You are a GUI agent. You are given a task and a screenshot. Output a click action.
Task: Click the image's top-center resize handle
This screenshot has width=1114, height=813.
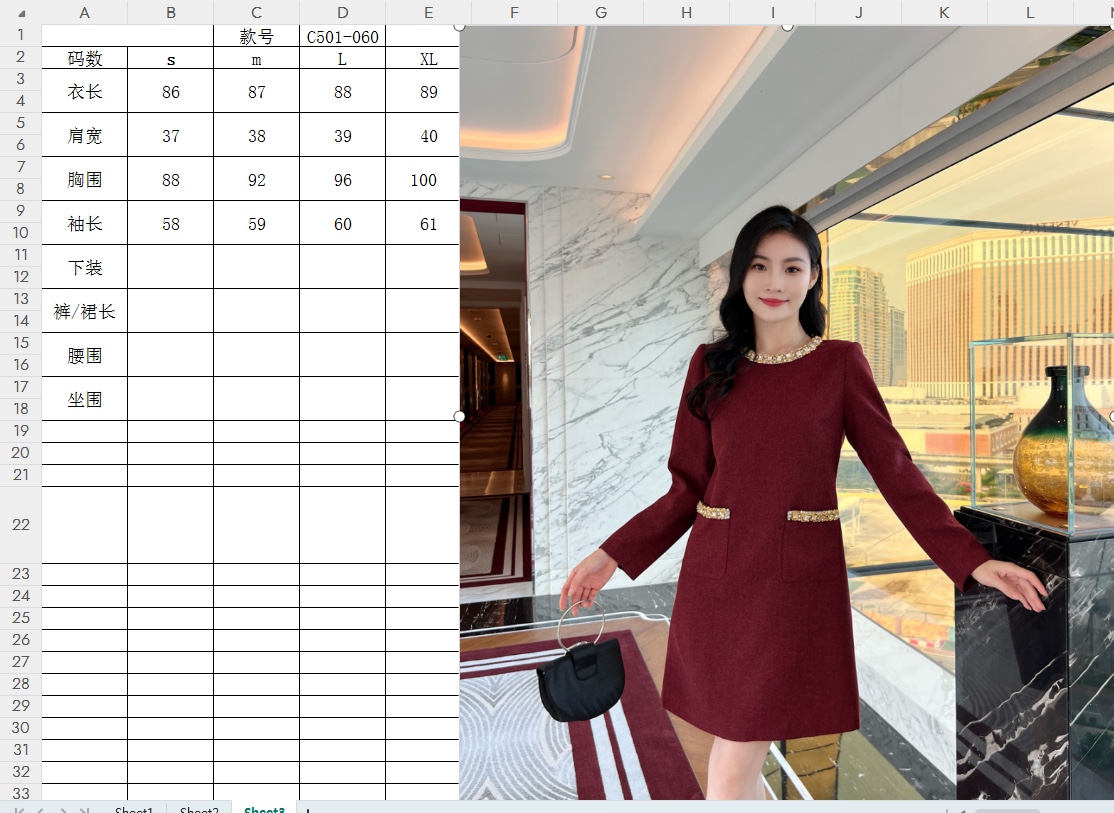coord(787,26)
